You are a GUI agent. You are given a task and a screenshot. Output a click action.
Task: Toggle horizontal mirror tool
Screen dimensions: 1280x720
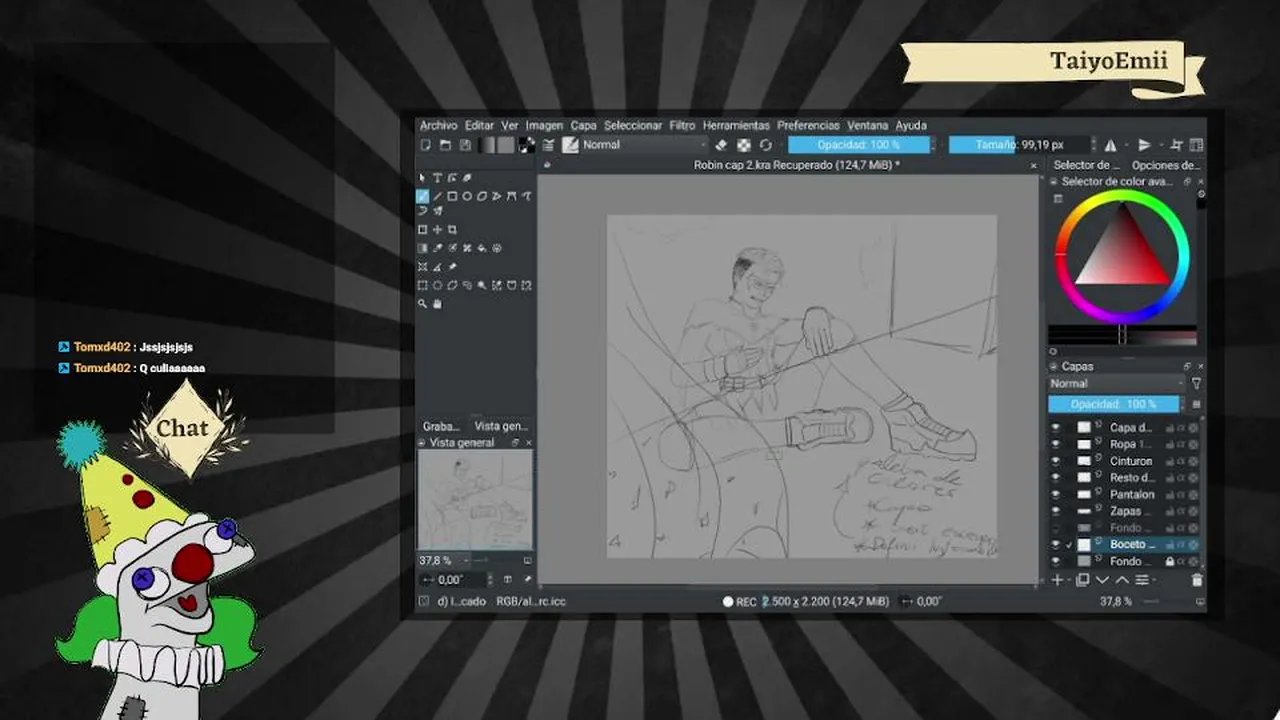1111,145
